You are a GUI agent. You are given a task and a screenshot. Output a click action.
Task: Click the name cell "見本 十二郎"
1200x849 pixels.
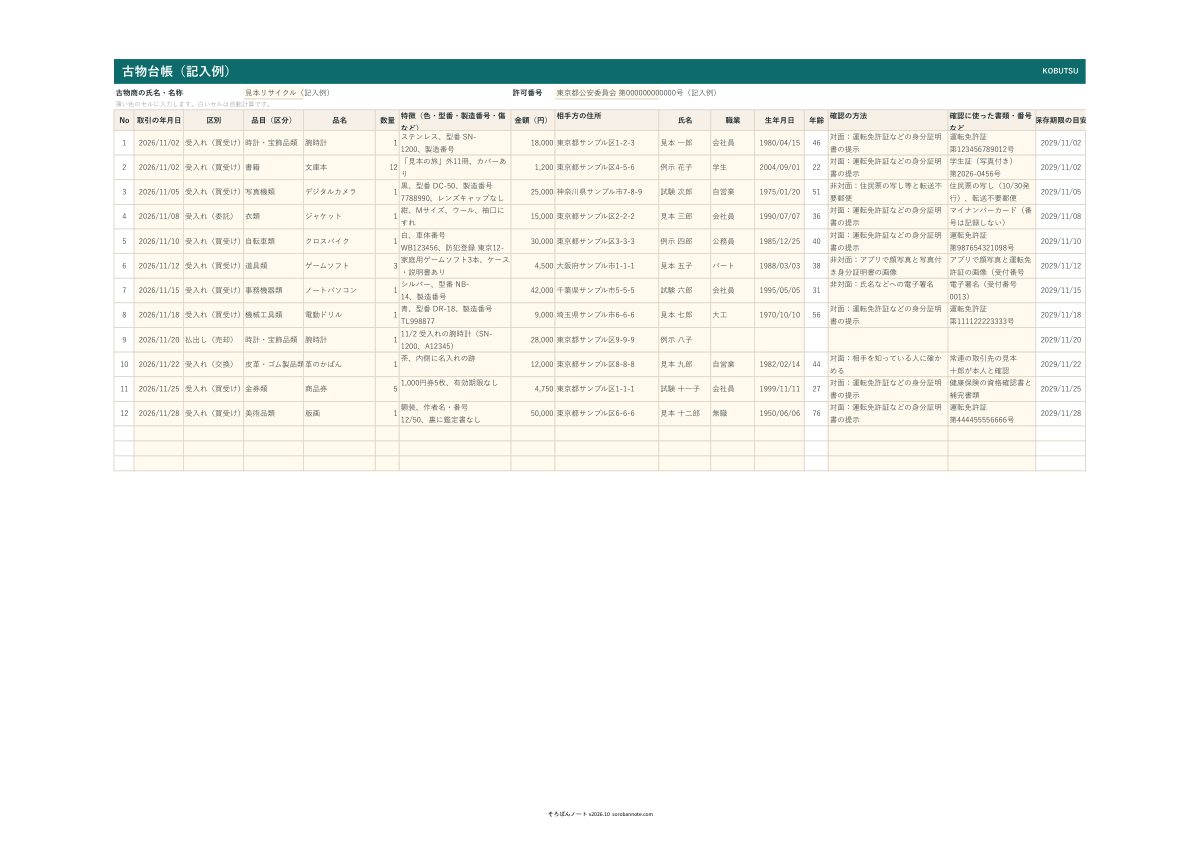point(685,414)
